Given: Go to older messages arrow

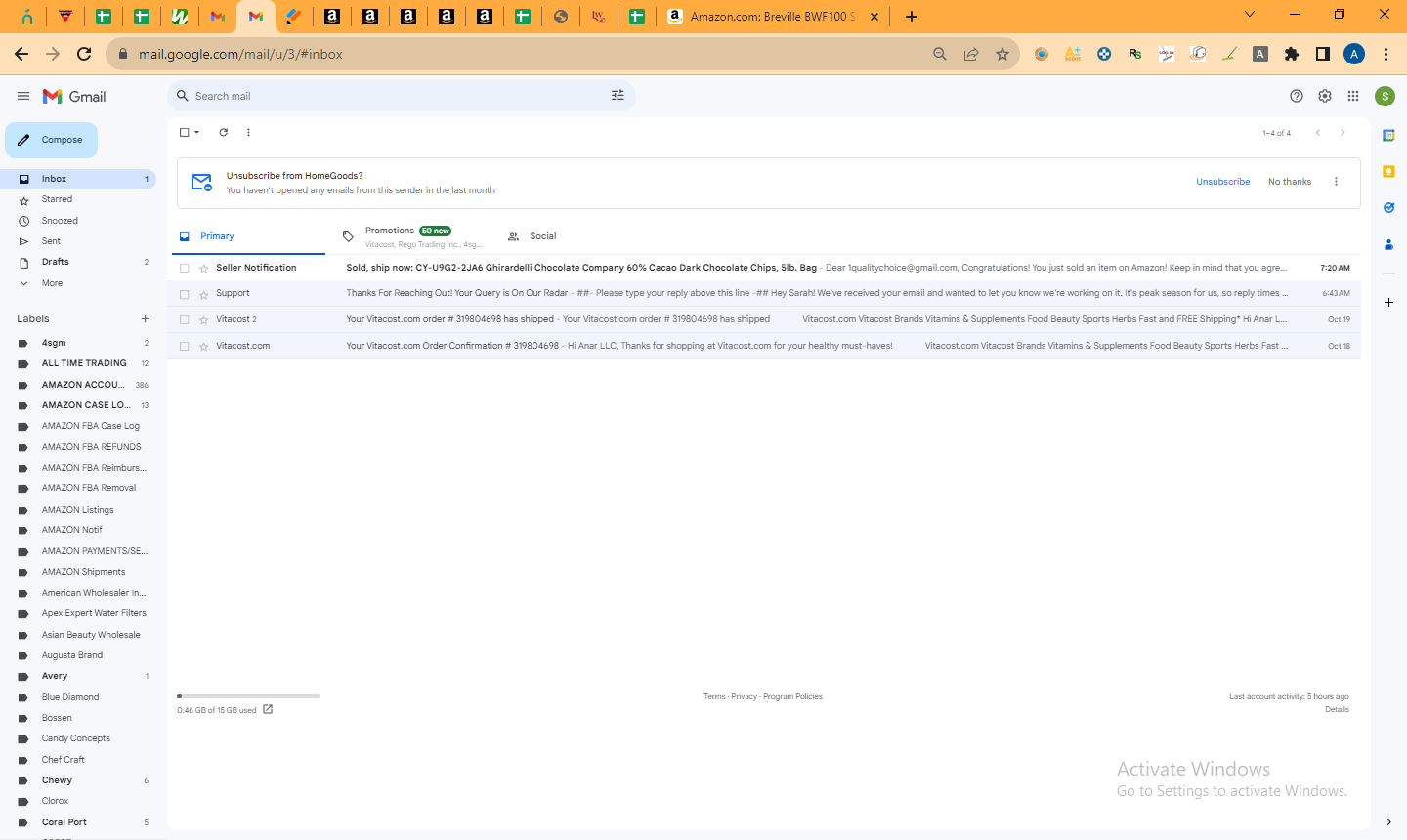Looking at the screenshot, I should point(1343,133).
